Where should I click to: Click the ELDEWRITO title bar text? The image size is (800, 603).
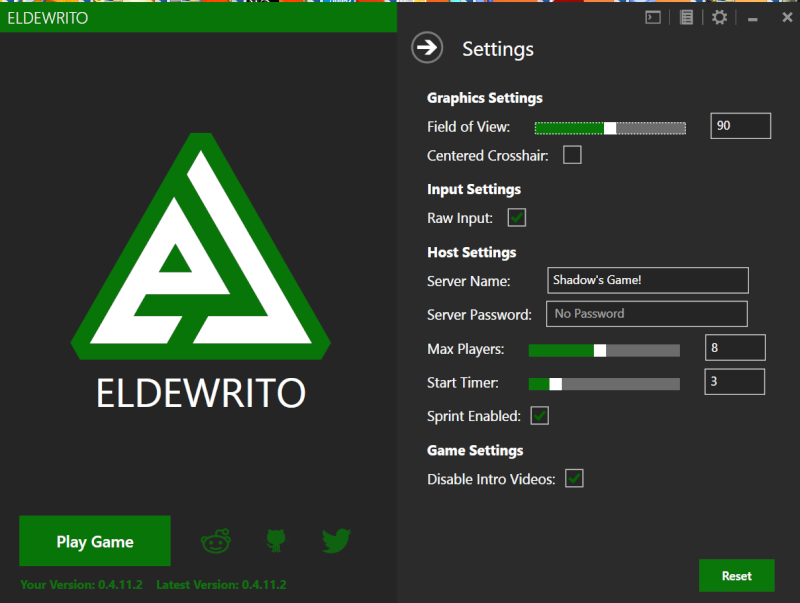tap(47, 18)
